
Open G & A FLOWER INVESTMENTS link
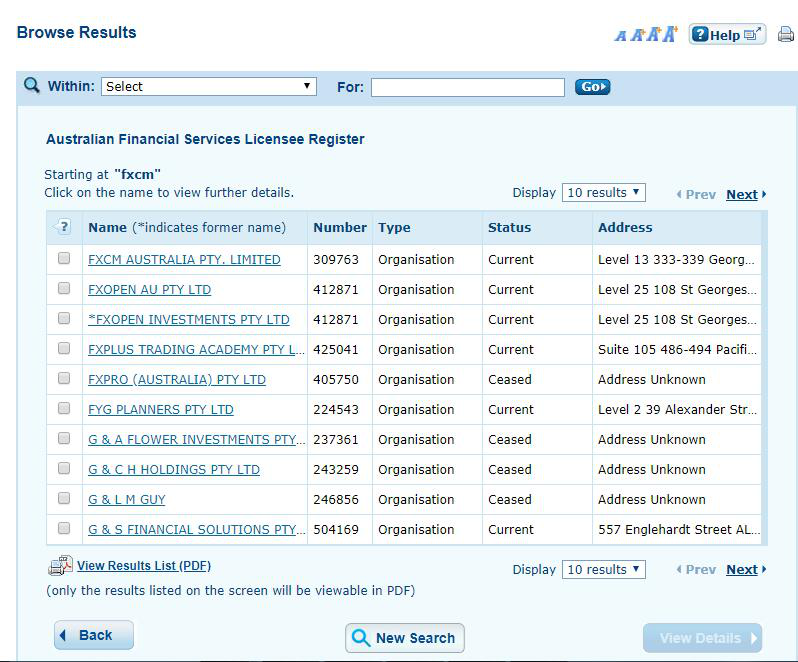[x=197, y=440]
